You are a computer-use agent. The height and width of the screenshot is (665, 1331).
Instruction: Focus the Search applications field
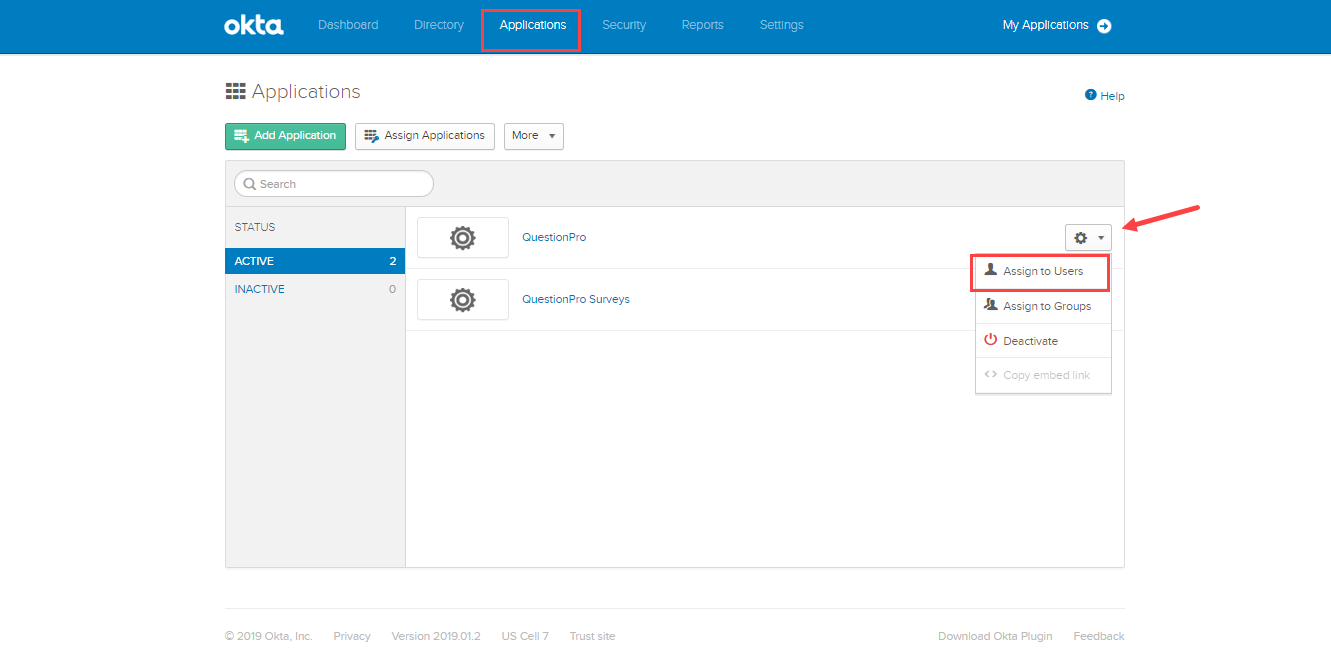(334, 184)
